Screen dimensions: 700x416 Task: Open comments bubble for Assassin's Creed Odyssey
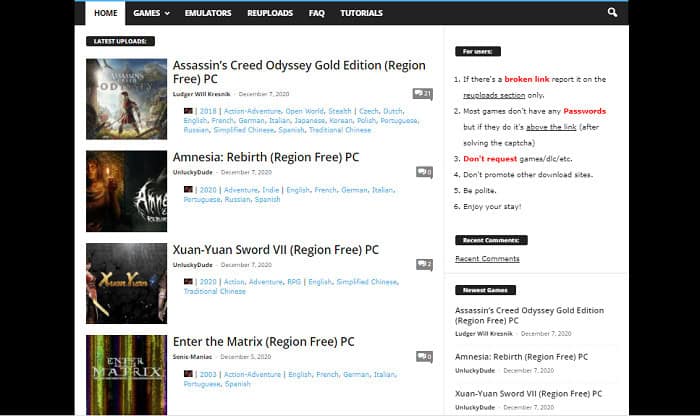(x=422, y=94)
